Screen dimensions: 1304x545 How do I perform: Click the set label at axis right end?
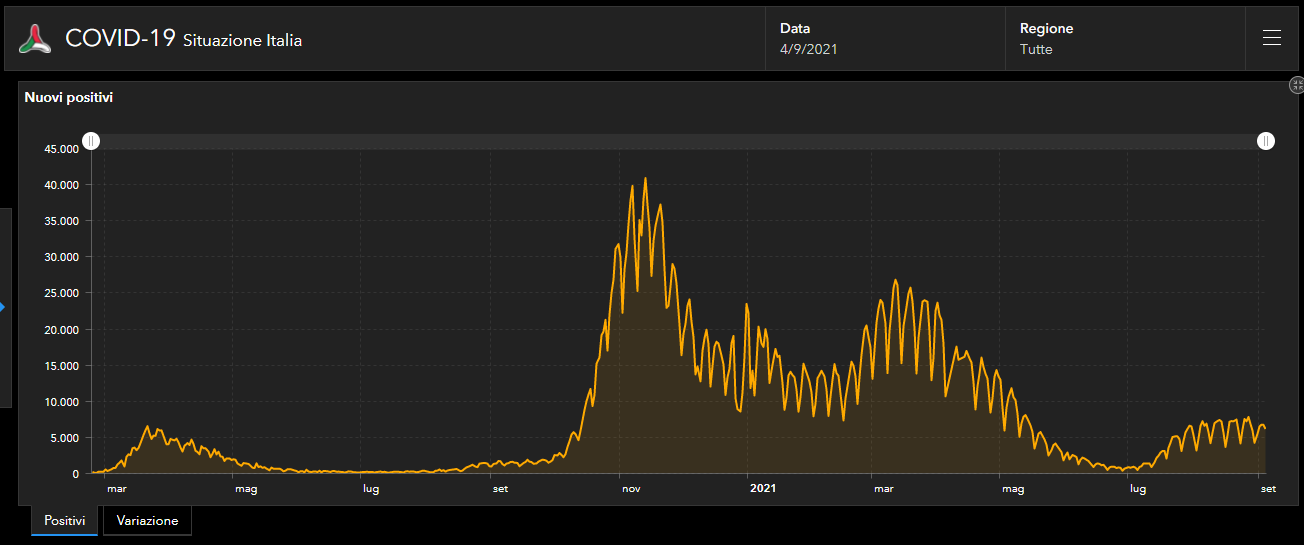1268,489
